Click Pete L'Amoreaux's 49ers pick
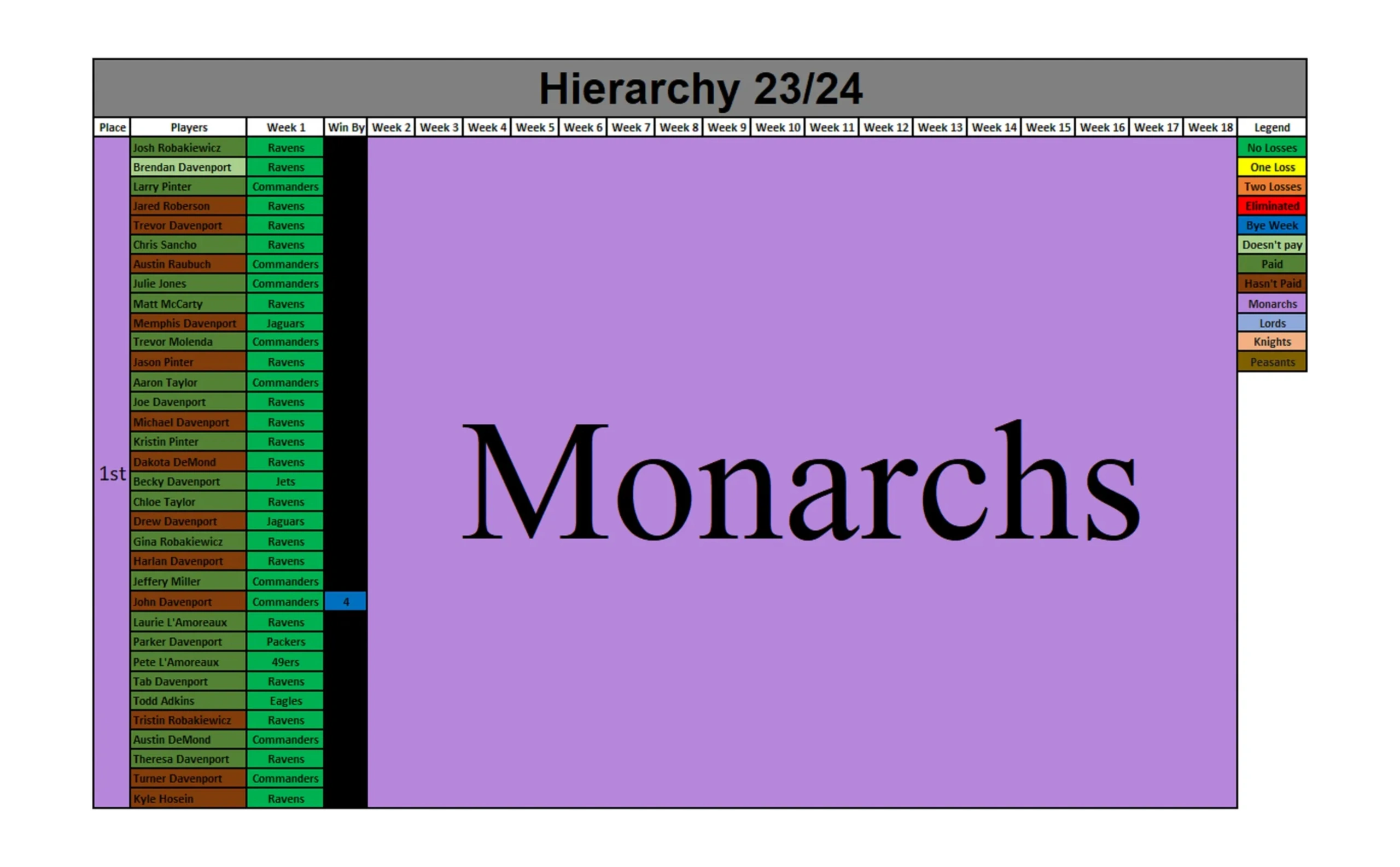The image size is (1400, 867). [x=285, y=662]
